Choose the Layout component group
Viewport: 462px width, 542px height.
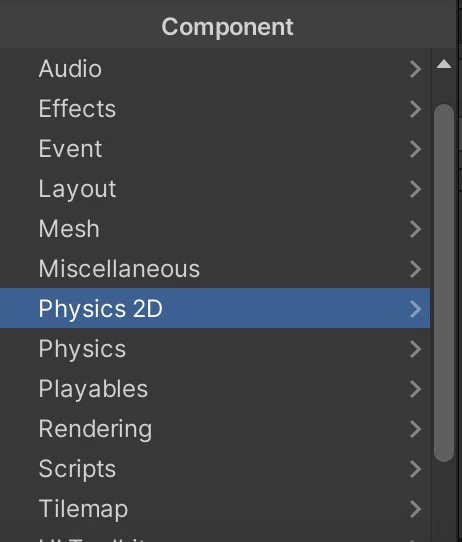(x=215, y=189)
